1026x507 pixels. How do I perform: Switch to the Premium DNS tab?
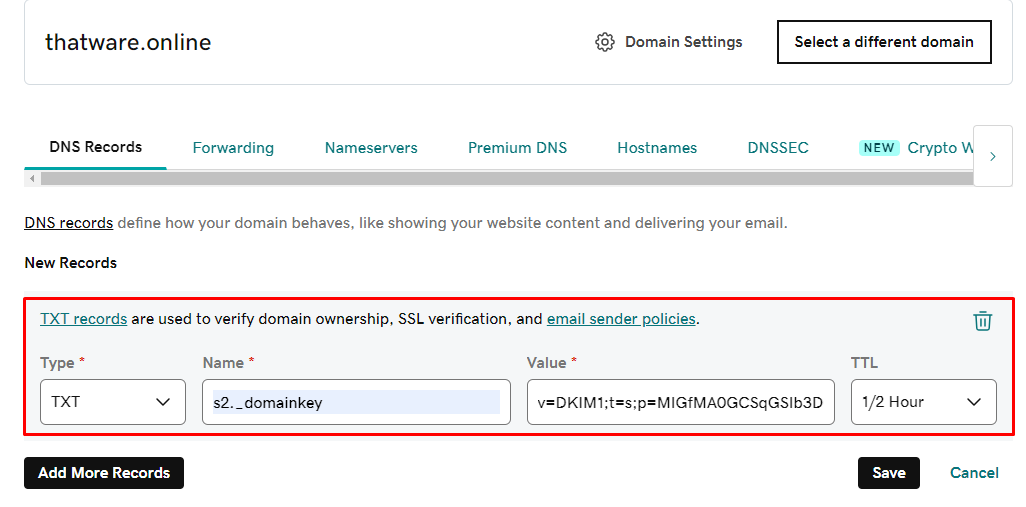pos(518,148)
